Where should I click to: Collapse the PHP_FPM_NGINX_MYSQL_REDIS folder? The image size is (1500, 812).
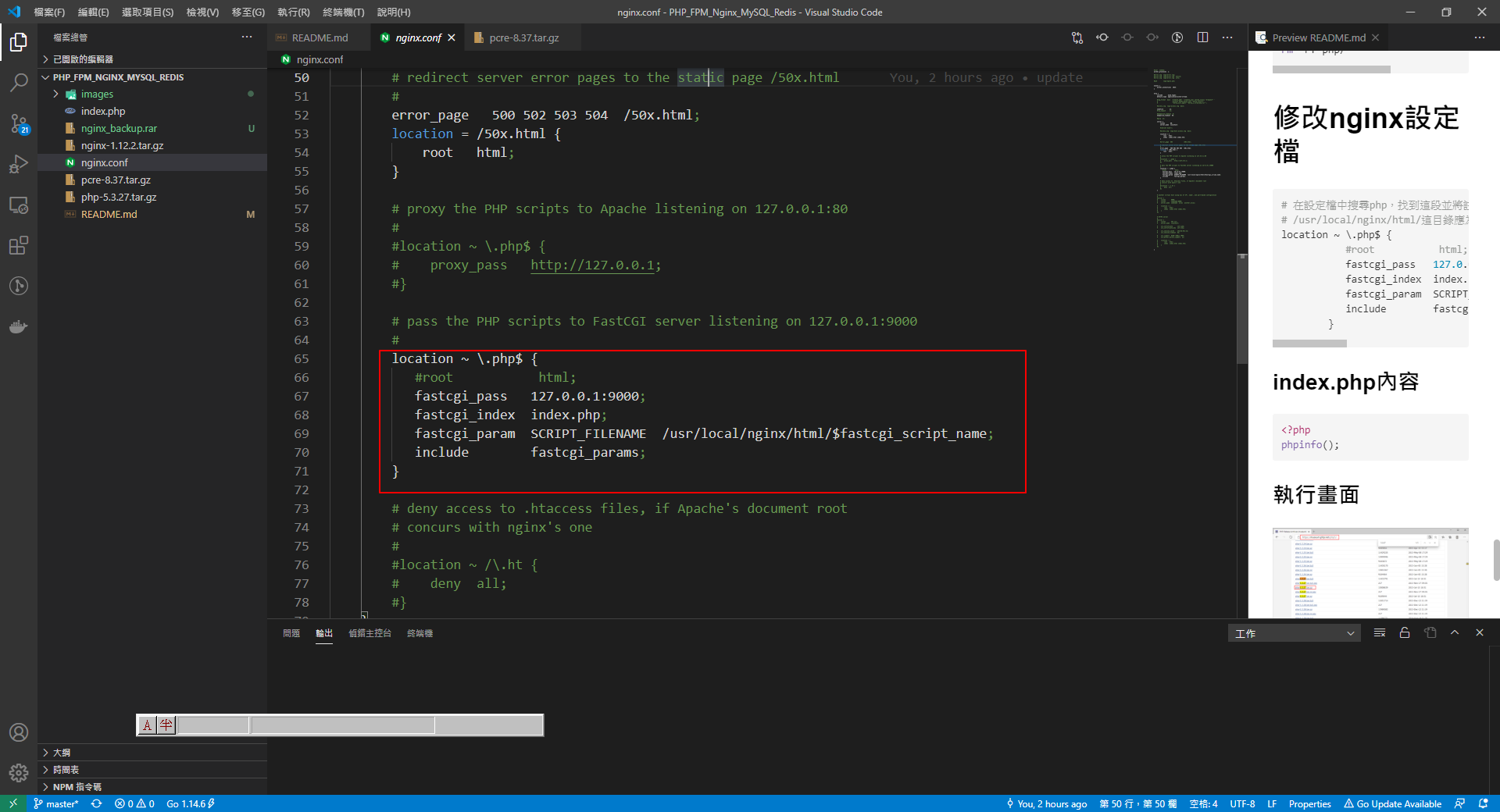[x=152, y=77]
